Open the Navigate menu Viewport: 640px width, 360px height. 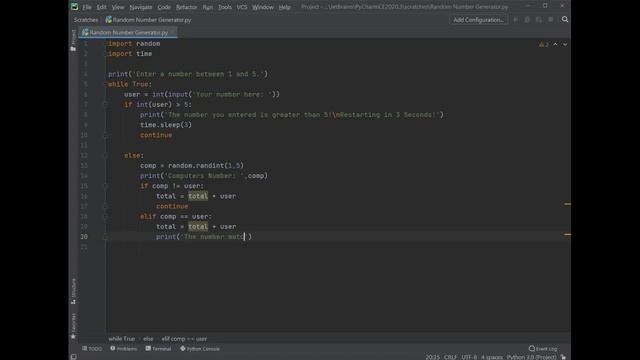pos(141,7)
